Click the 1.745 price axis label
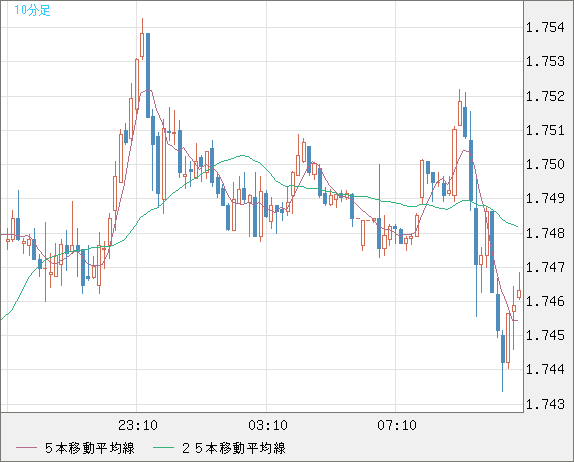Screen dimensions: 574x462 pos(545,335)
